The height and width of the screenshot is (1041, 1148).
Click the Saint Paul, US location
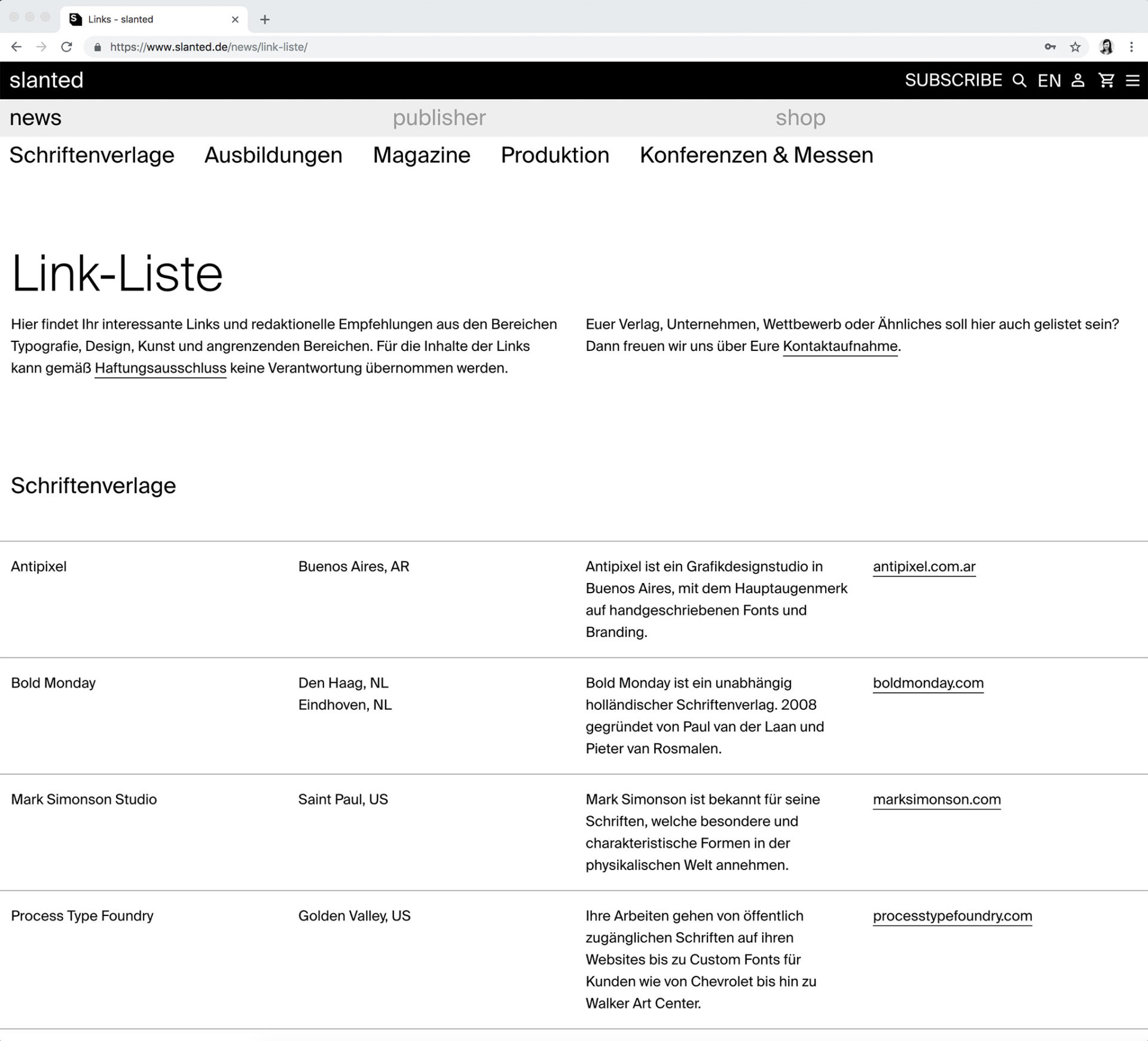[x=343, y=800]
